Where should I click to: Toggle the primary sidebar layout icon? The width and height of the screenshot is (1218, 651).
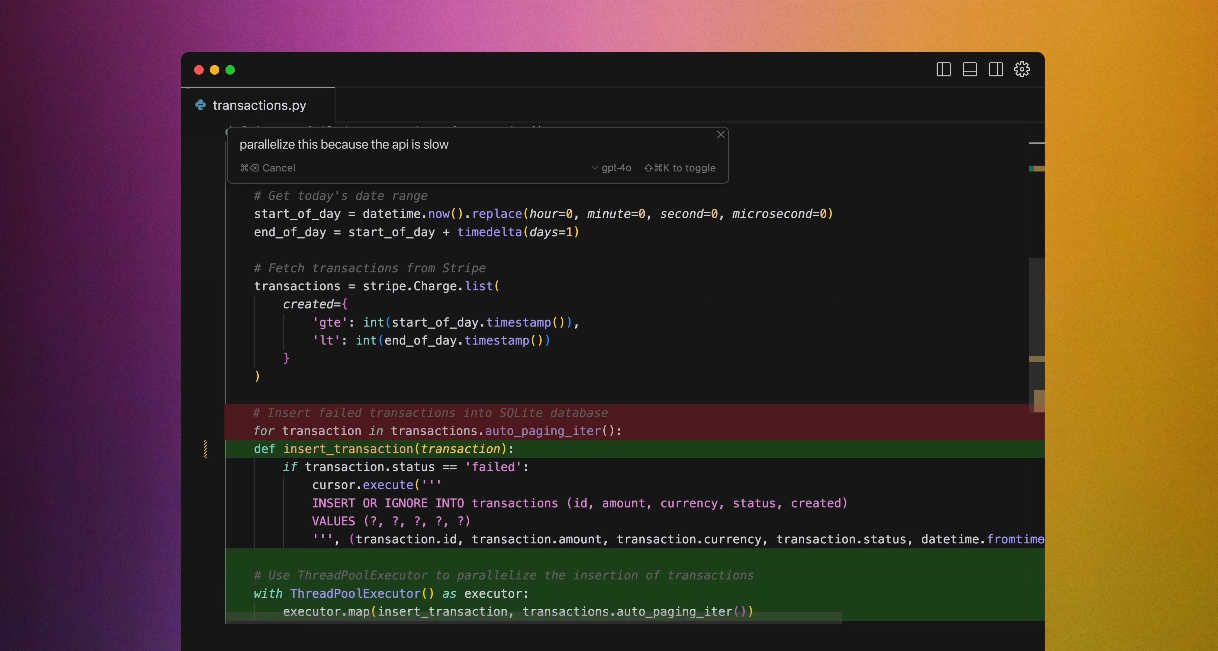point(943,69)
